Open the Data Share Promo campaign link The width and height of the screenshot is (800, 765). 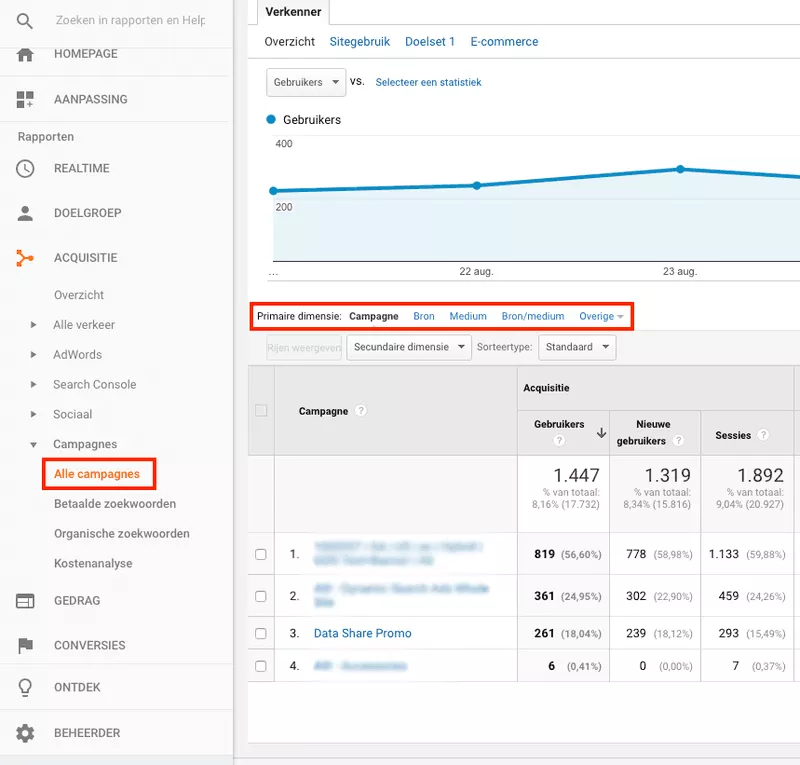[x=362, y=633]
